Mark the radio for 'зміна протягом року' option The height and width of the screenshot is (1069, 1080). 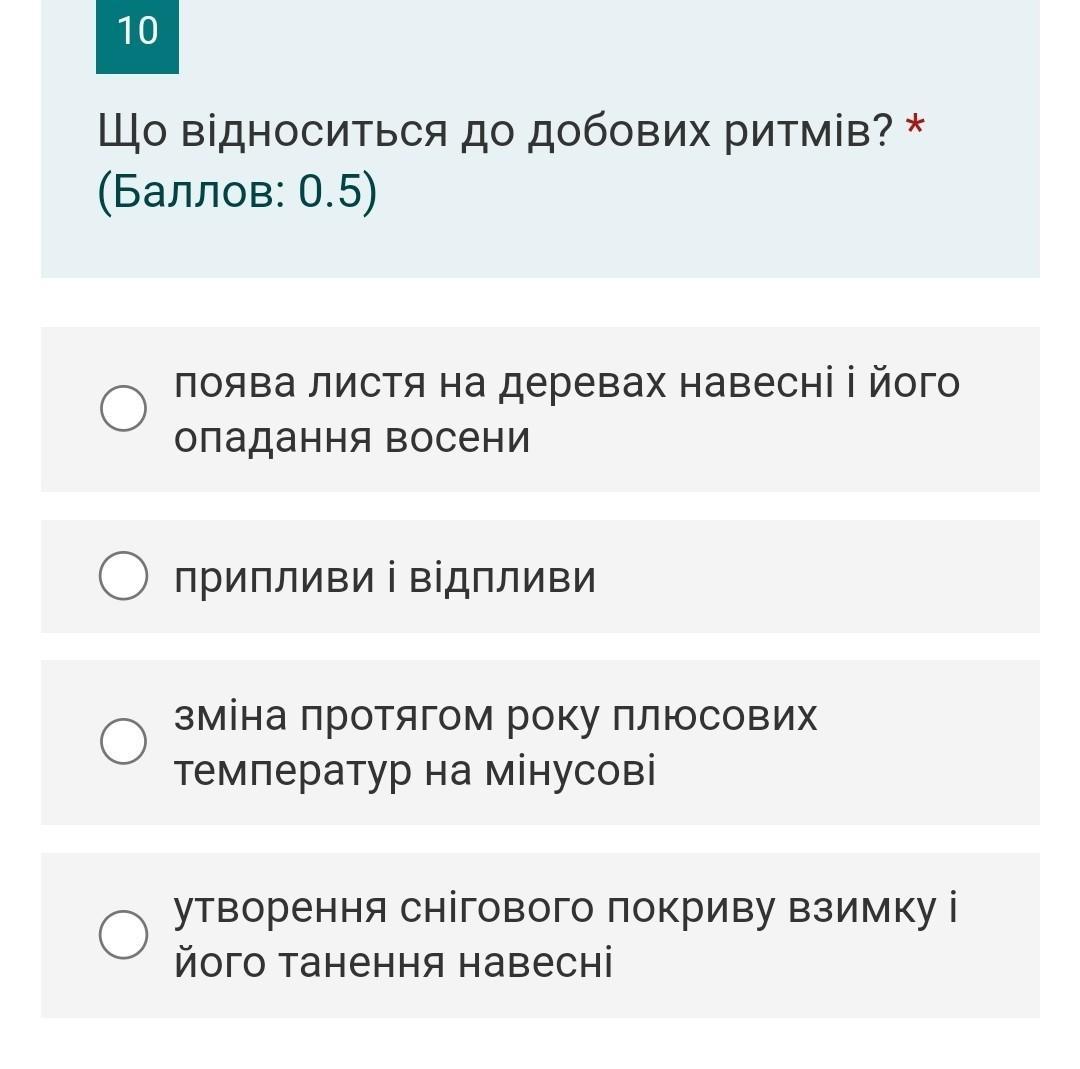[x=123, y=741]
